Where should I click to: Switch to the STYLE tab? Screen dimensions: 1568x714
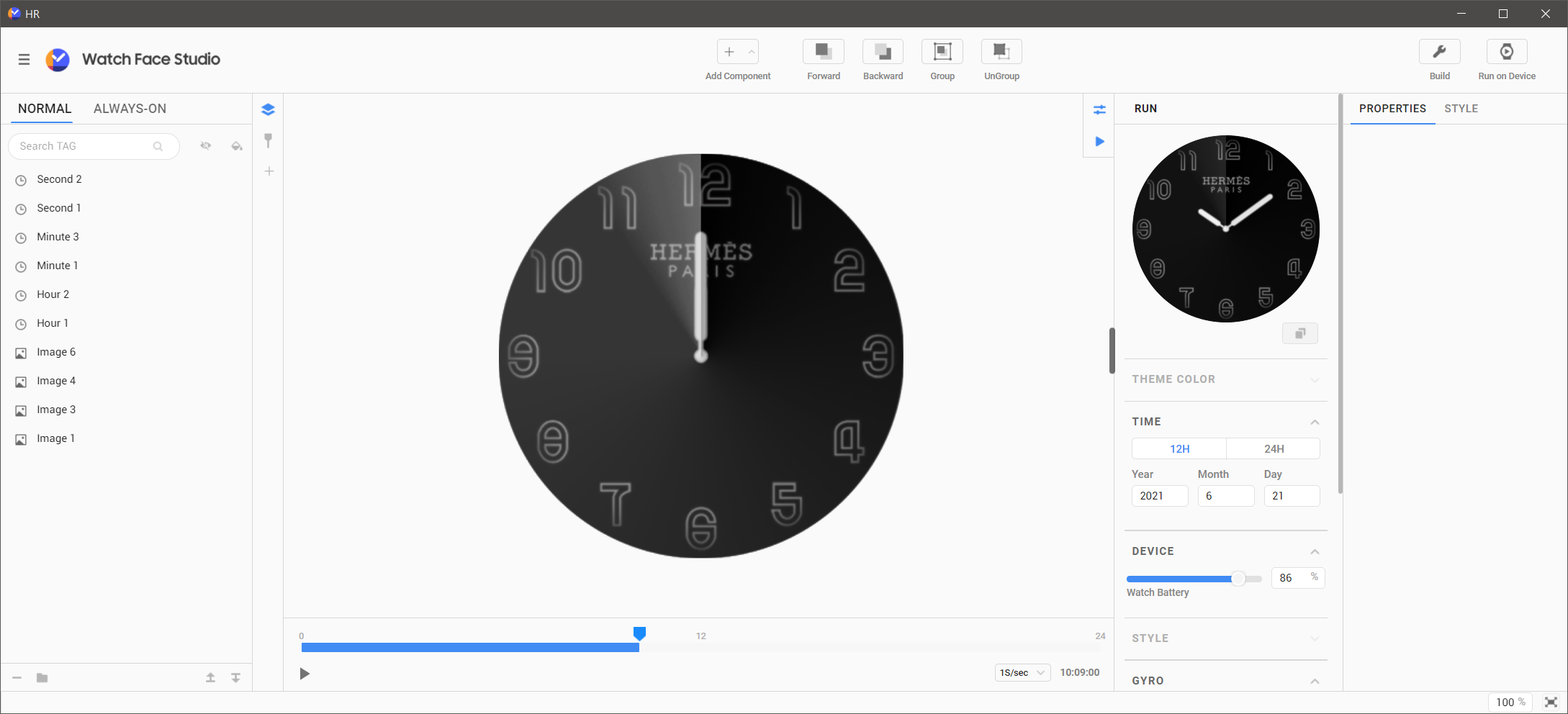click(1461, 109)
